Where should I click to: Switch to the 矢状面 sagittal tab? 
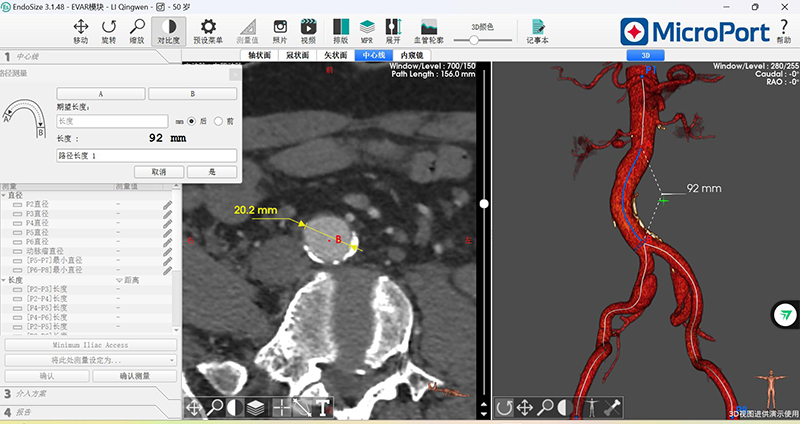pos(335,55)
